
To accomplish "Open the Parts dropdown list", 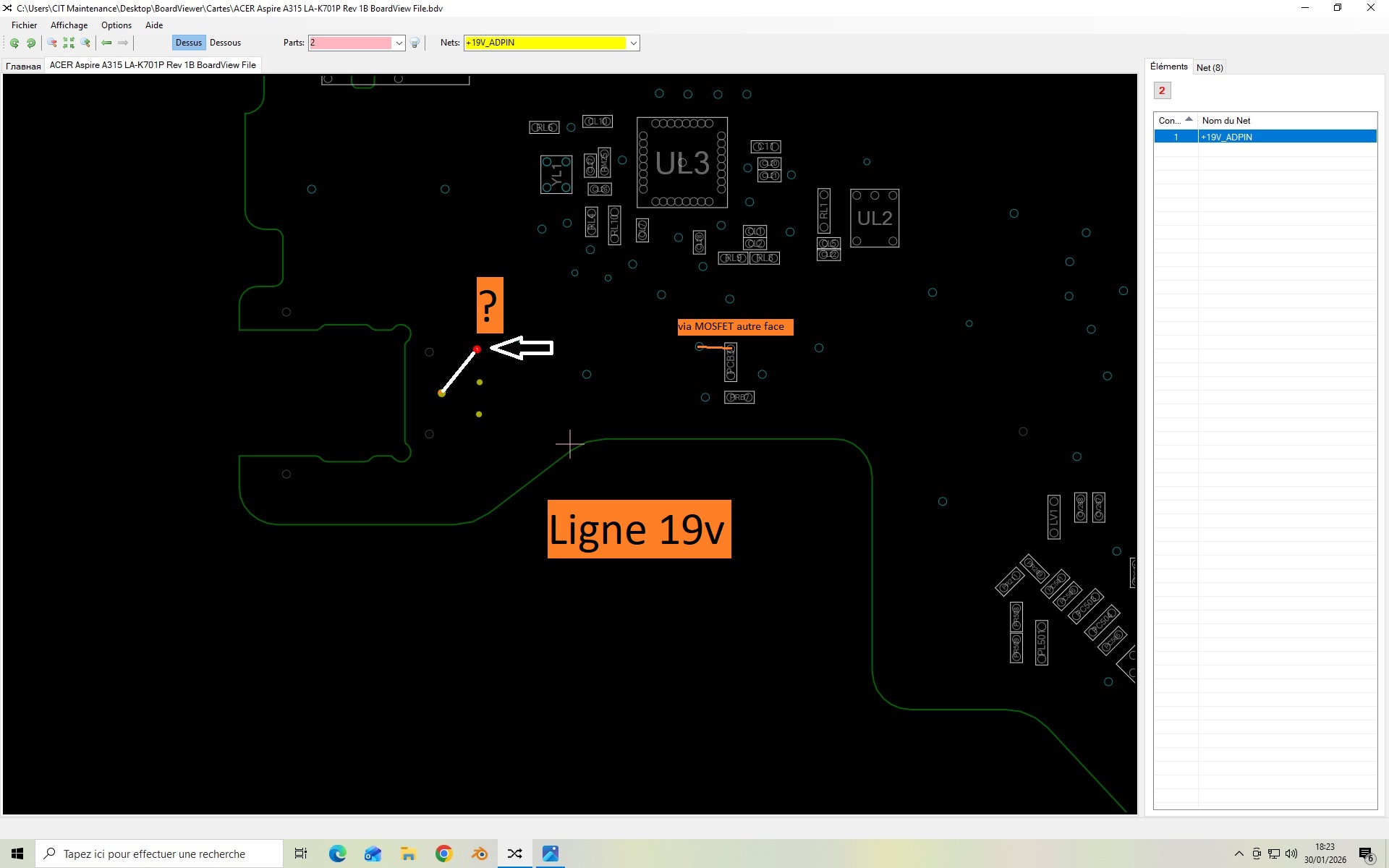I will pyautogui.click(x=399, y=43).
